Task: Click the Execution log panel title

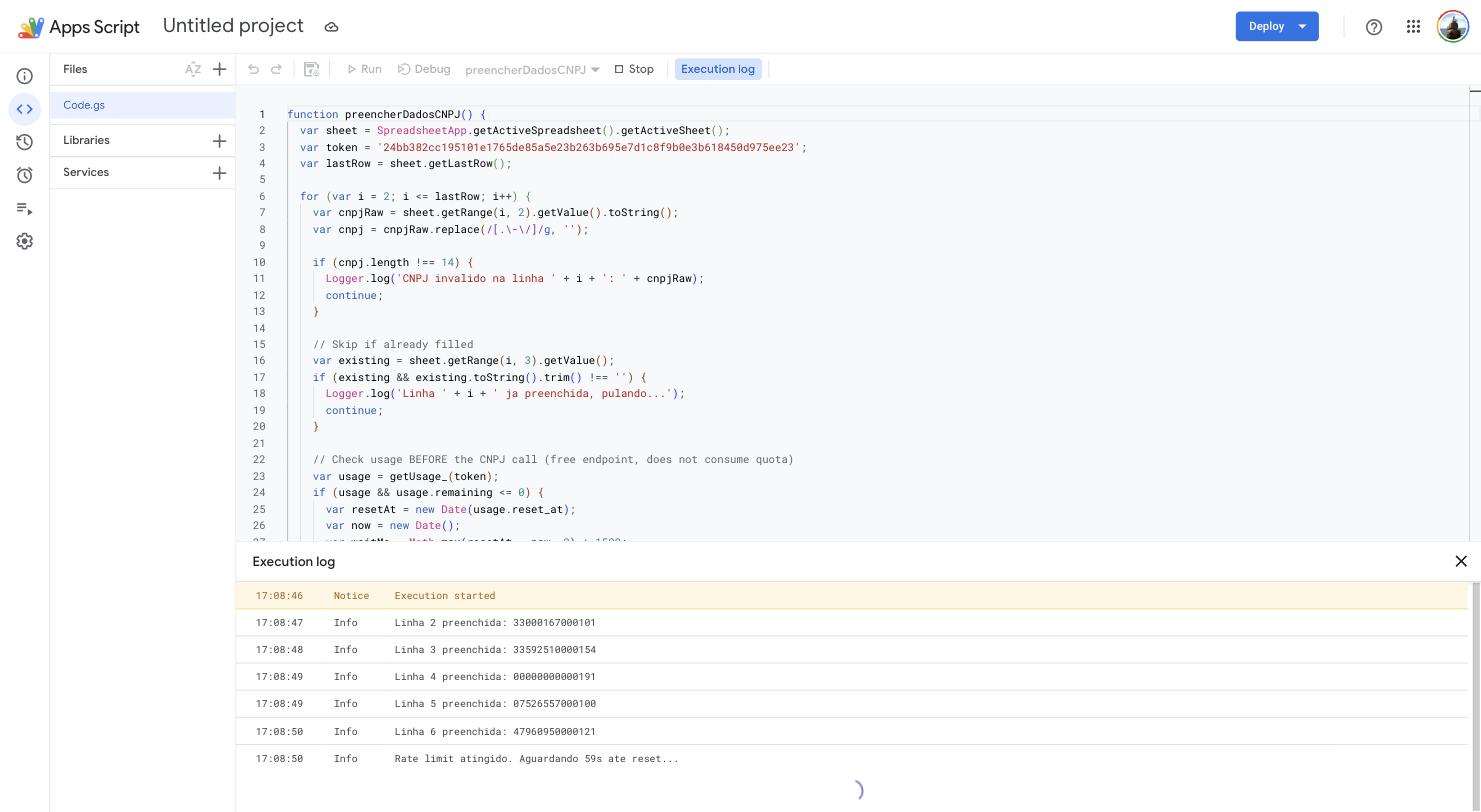Action: [x=294, y=562]
